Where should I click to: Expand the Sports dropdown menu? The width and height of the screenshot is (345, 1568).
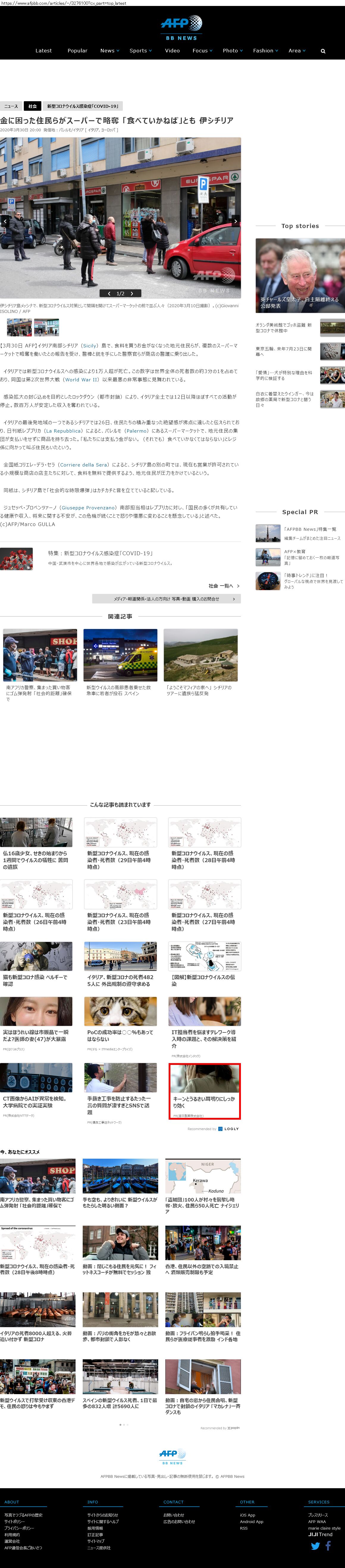tap(141, 51)
